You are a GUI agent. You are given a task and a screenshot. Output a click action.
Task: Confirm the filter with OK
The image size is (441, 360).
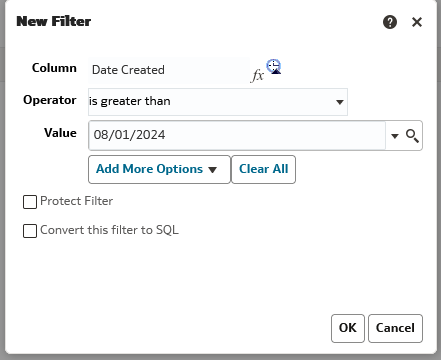348,328
